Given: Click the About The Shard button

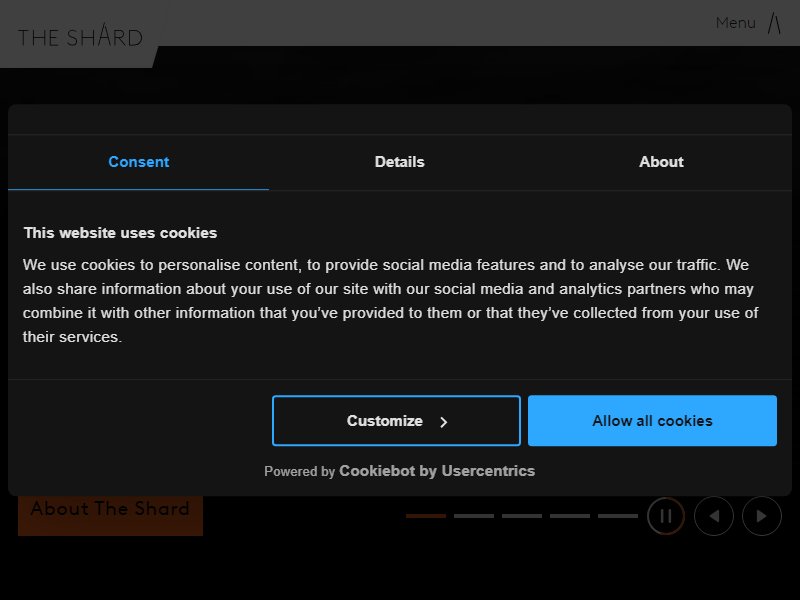Looking at the screenshot, I should (110, 514).
